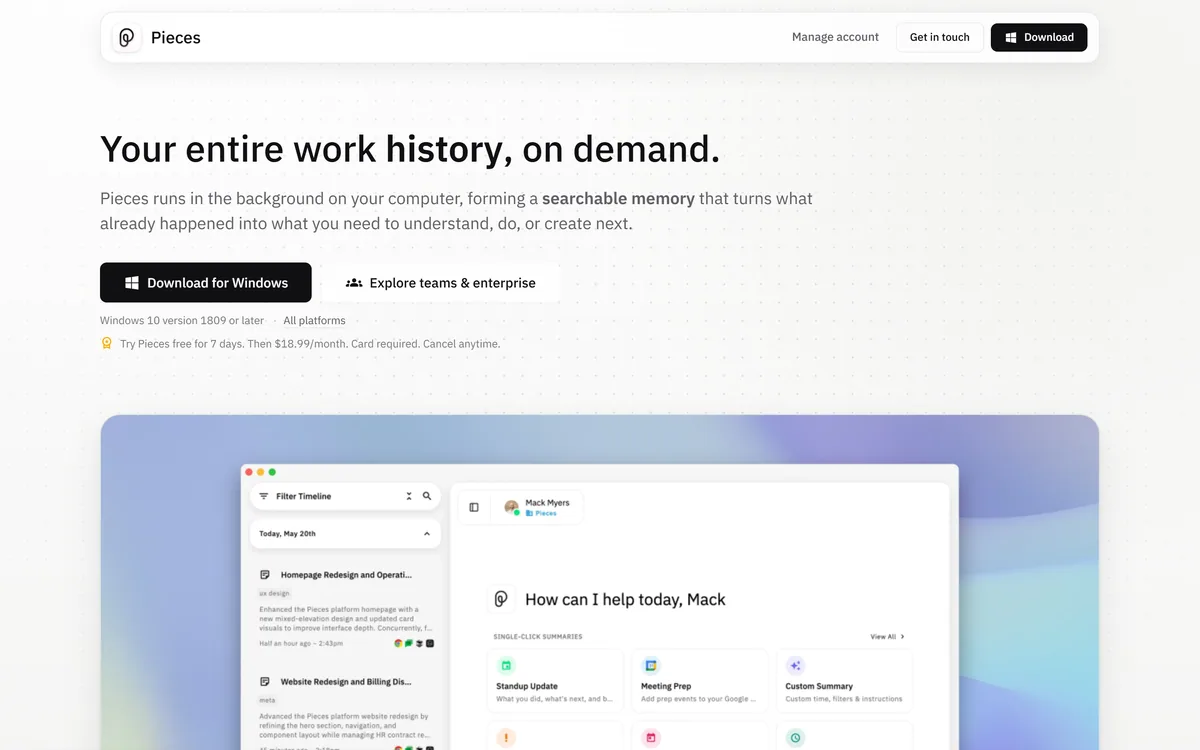Click the gold award badge icon

(x=106, y=343)
